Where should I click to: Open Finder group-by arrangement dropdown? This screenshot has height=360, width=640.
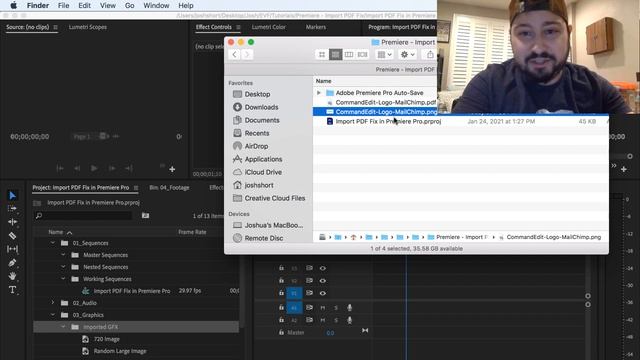point(384,54)
